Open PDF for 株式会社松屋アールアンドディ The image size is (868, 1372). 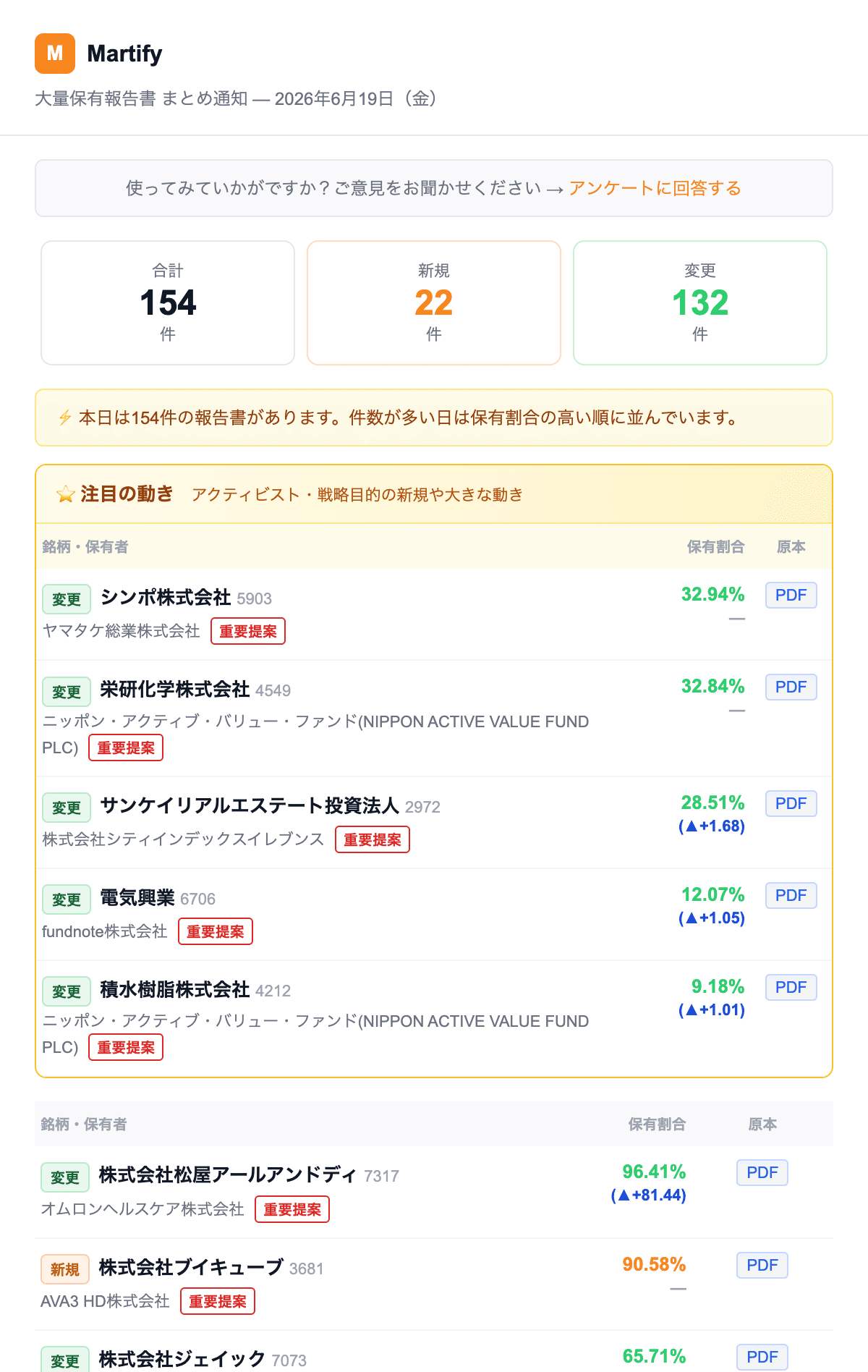pyautogui.click(x=762, y=1172)
